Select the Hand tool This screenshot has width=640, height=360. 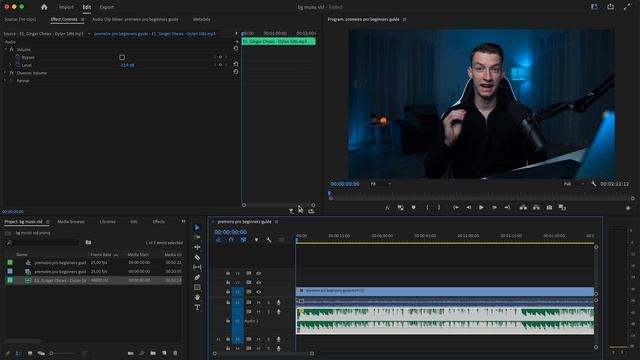pyautogui.click(x=197, y=297)
